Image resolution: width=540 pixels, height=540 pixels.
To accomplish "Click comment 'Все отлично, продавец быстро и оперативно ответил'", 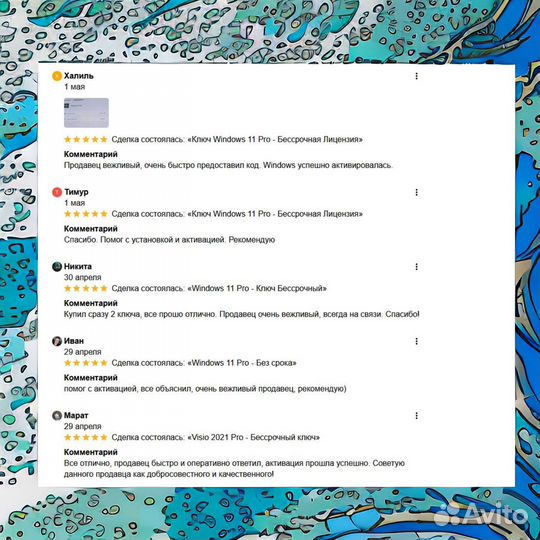I will point(234,469).
